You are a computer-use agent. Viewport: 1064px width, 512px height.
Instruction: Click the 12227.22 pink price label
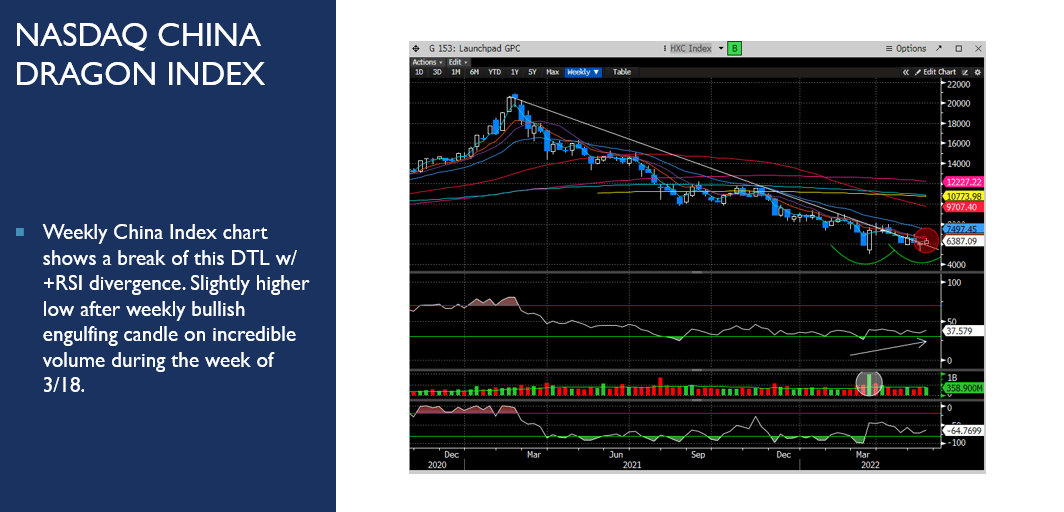(964, 182)
